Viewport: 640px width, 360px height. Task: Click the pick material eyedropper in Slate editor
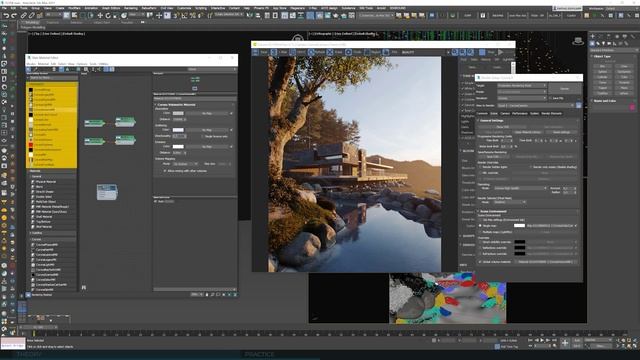pos(36,69)
